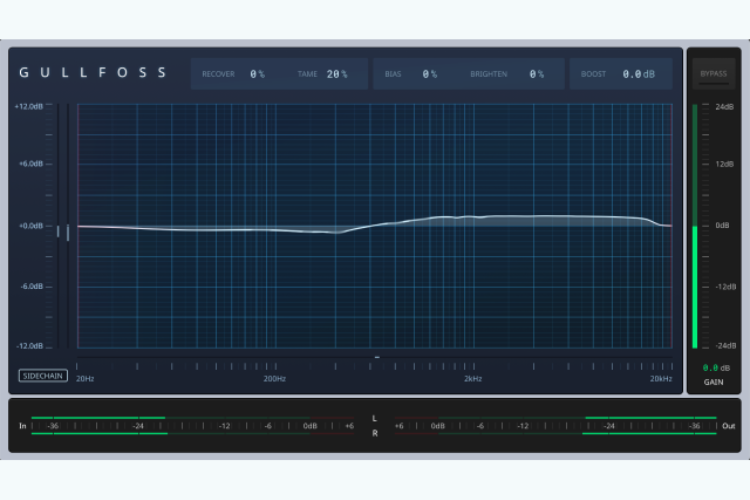Click the 200Hz frequency label
The image size is (750, 500).
pos(275,378)
